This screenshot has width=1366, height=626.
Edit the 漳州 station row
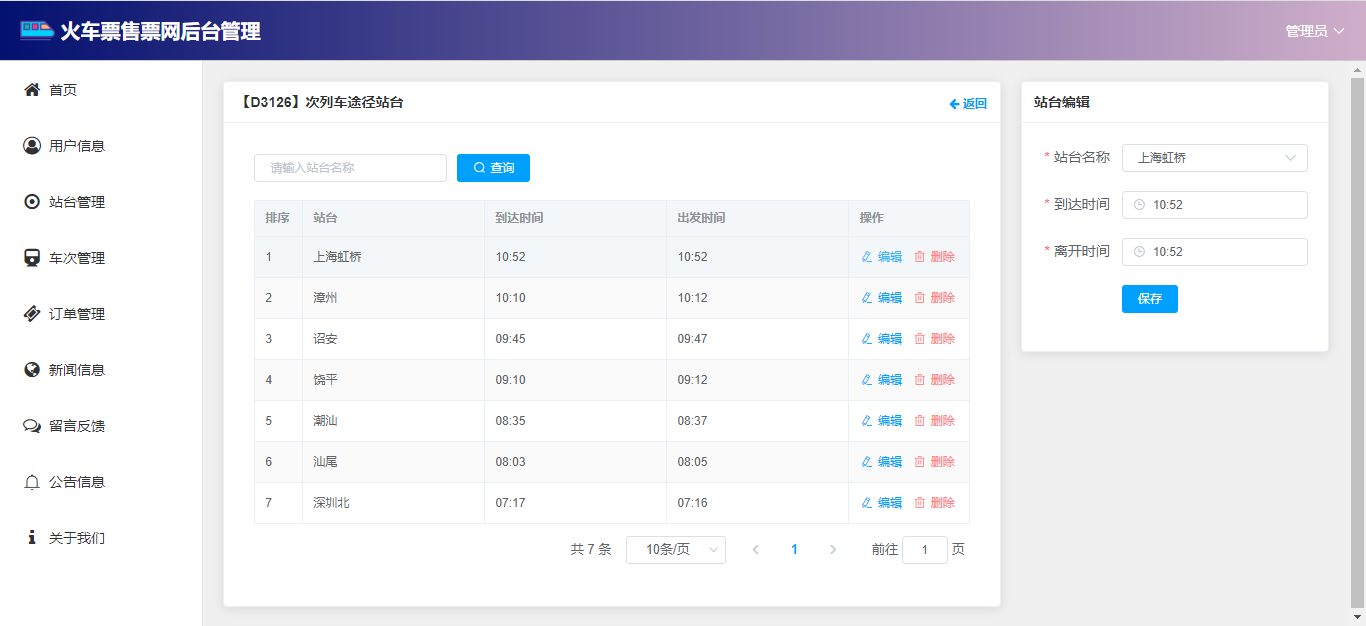pos(881,298)
